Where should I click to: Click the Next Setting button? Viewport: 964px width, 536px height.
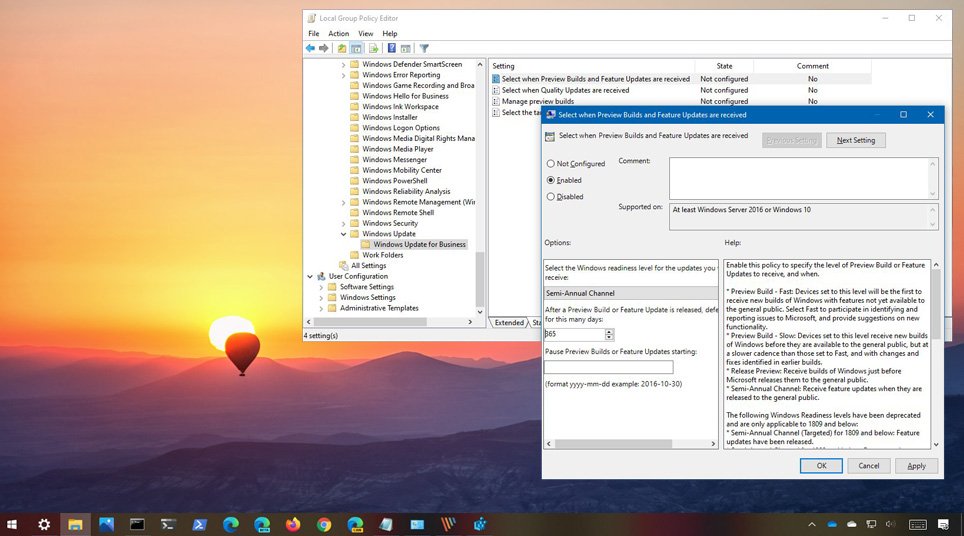tap(855, 140)
